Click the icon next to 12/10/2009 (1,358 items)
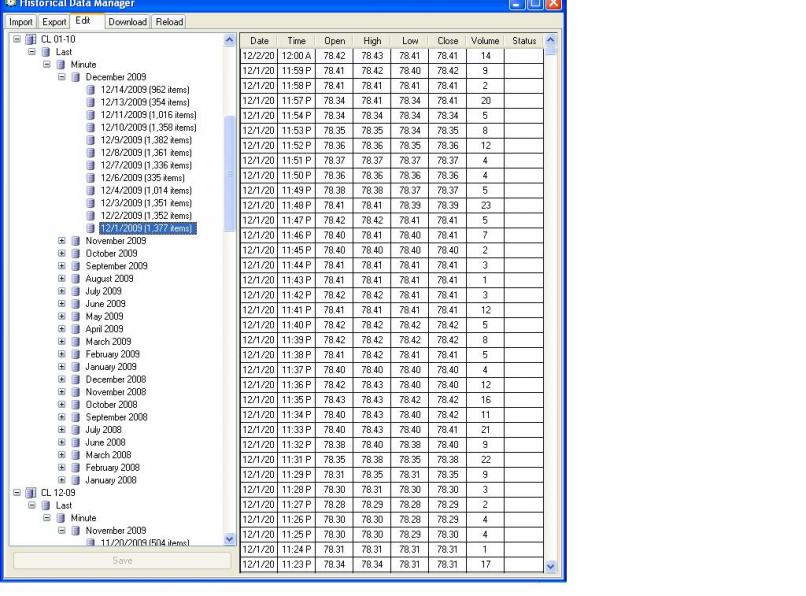This screenshot has height=596, width=806. click(90, 128)
